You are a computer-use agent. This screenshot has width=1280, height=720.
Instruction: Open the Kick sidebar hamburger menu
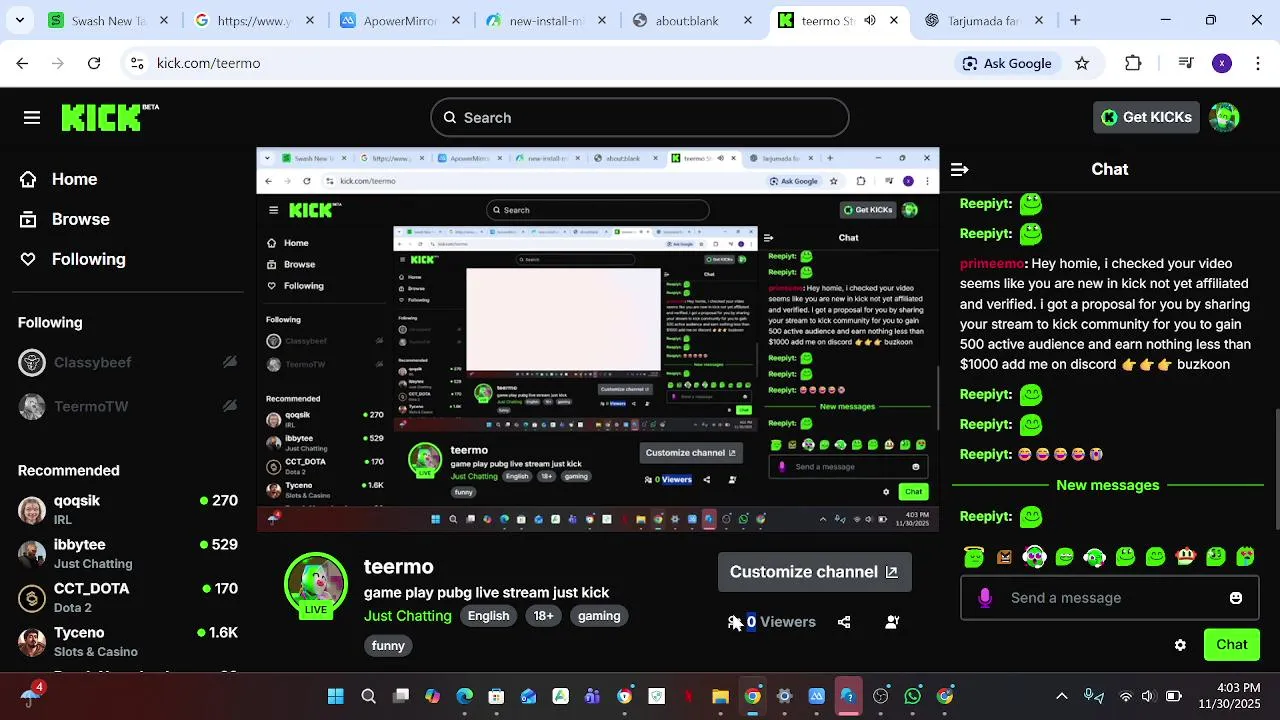[32, 118]
